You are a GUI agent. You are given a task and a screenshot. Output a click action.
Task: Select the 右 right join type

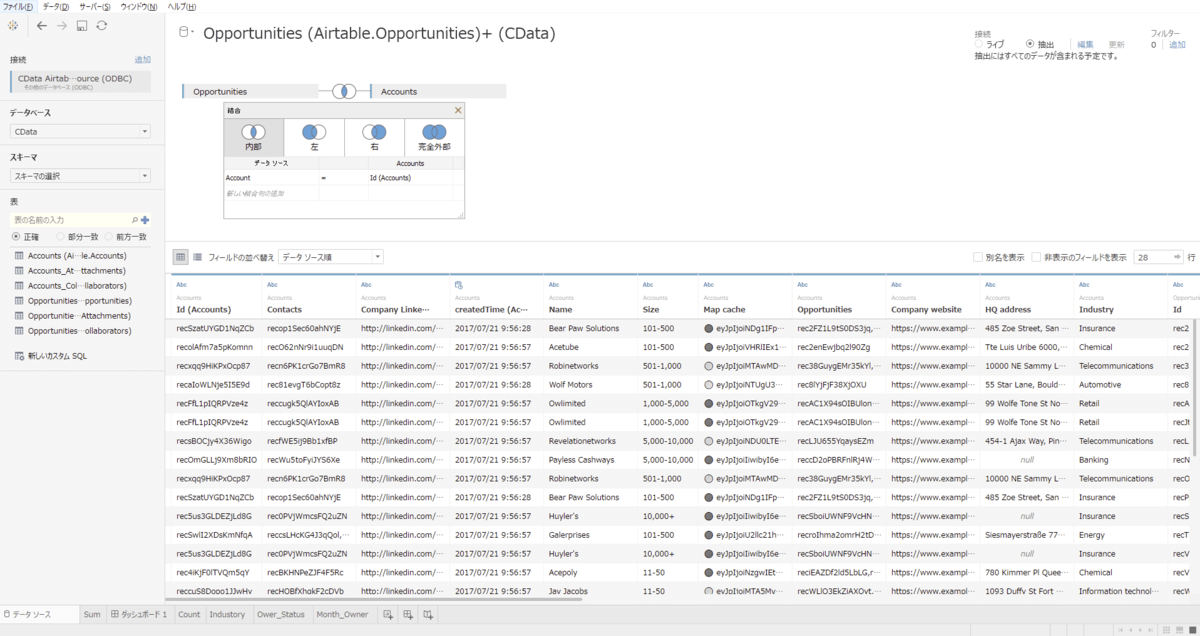[x=374, y=136]
